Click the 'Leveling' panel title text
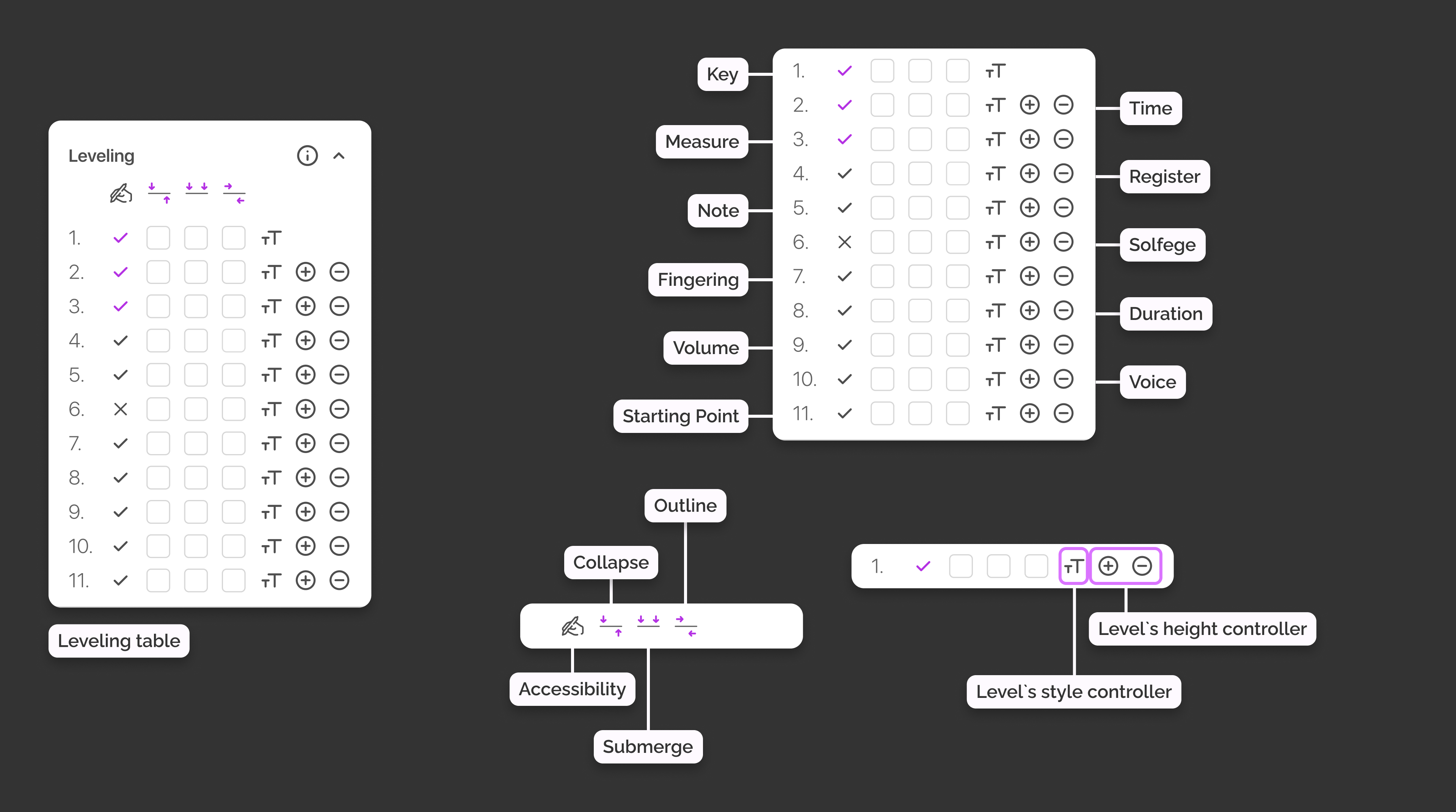1456x812 pixels. (x=101, y=156)
